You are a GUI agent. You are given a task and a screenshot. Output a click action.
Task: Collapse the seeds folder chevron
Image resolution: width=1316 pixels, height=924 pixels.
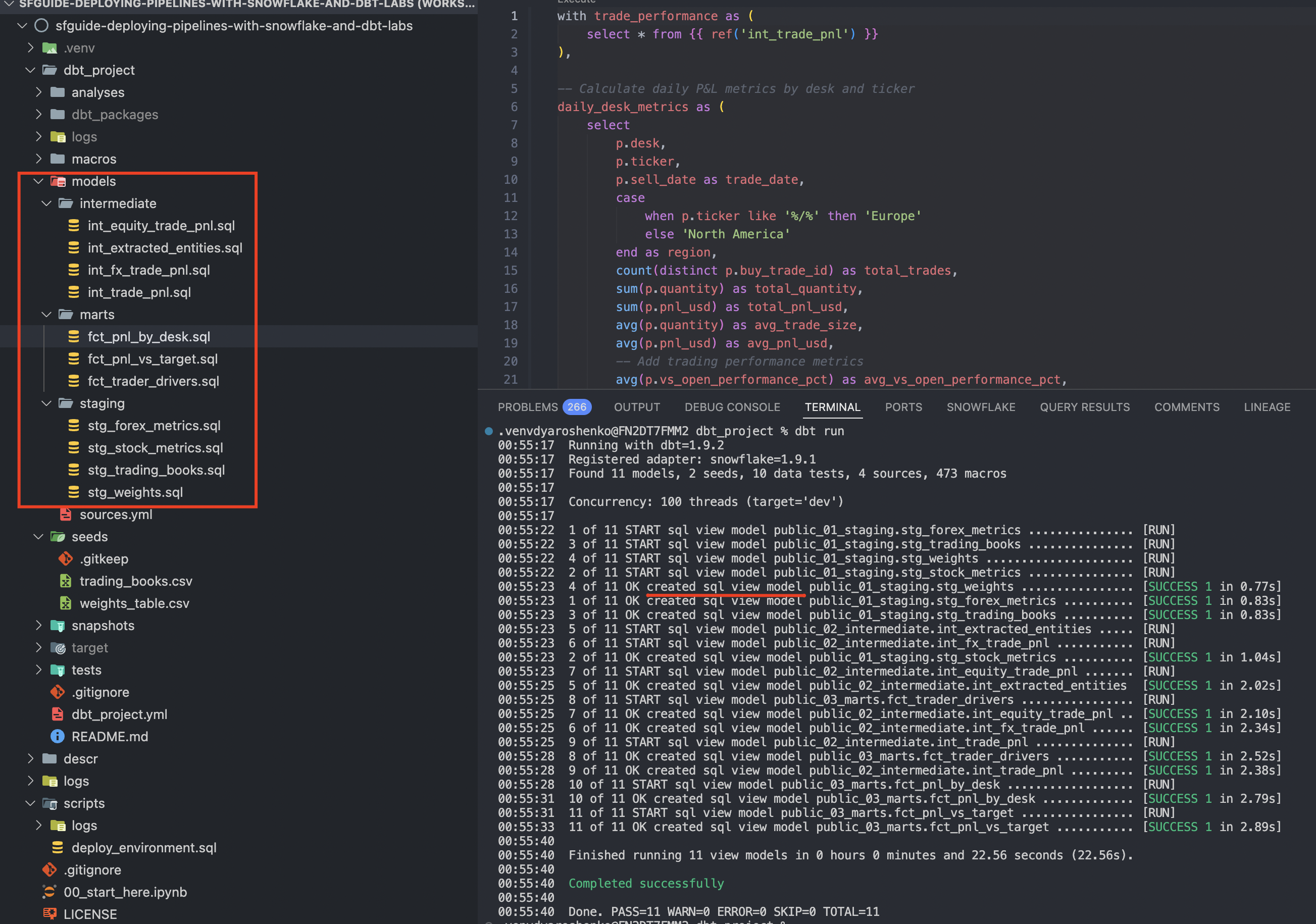pyautogui.click(x=38, y=537)
